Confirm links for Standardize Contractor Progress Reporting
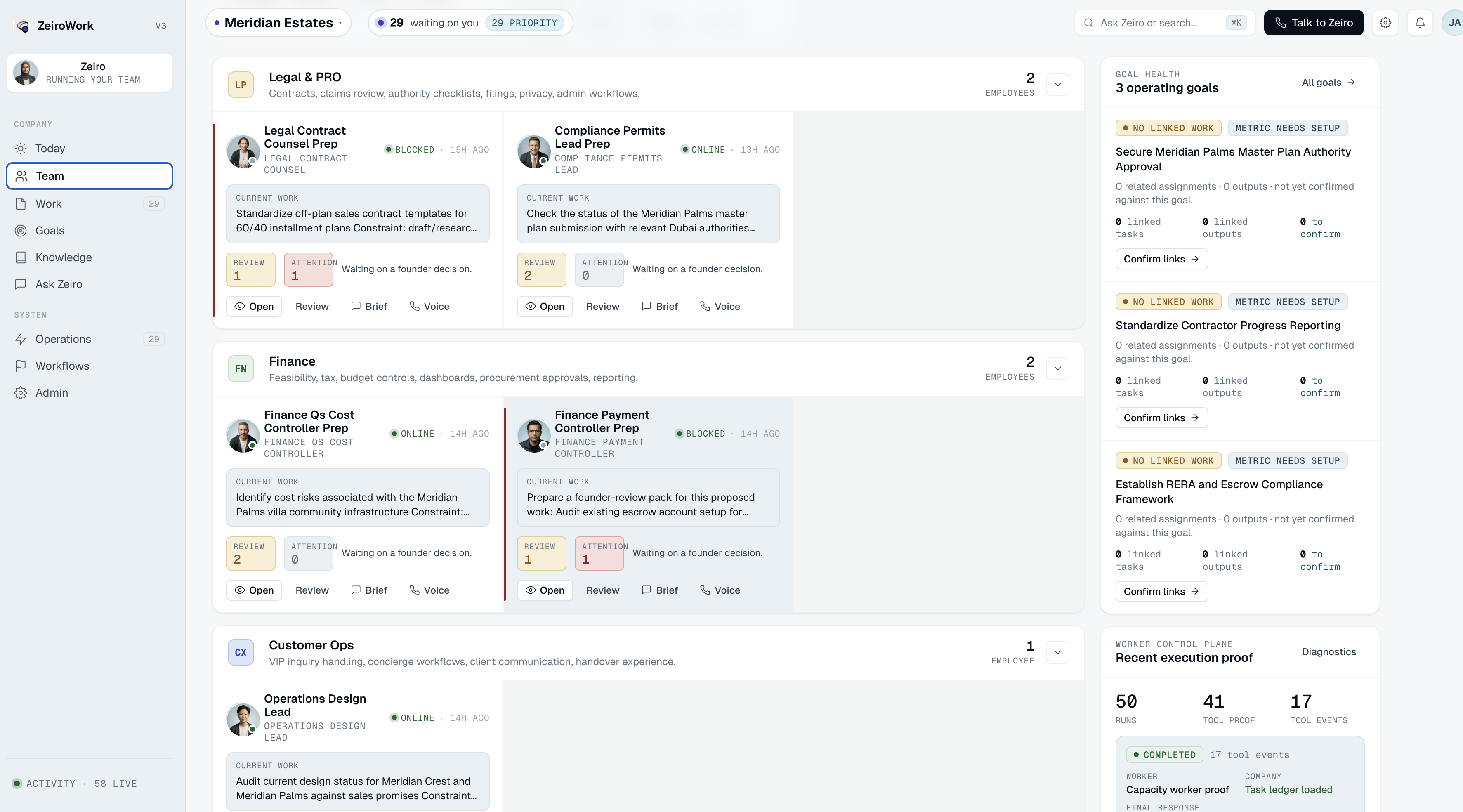The image size is (1463, 812). click(1161, 418)
